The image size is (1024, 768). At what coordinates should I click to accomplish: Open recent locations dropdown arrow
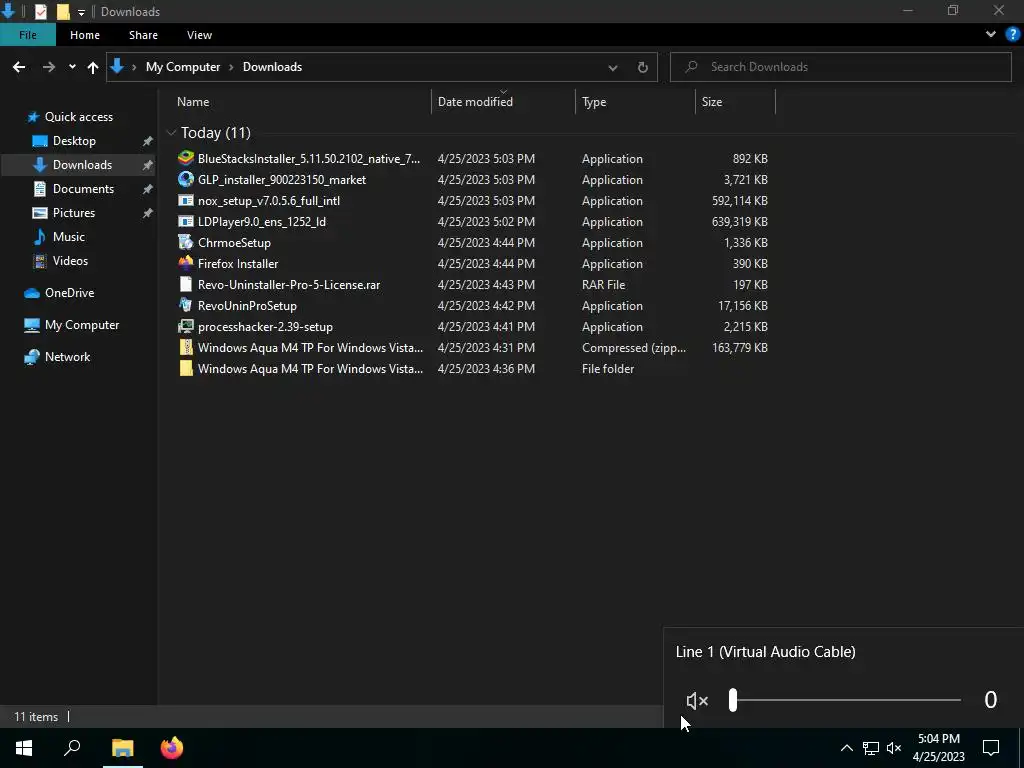point(72,67)
